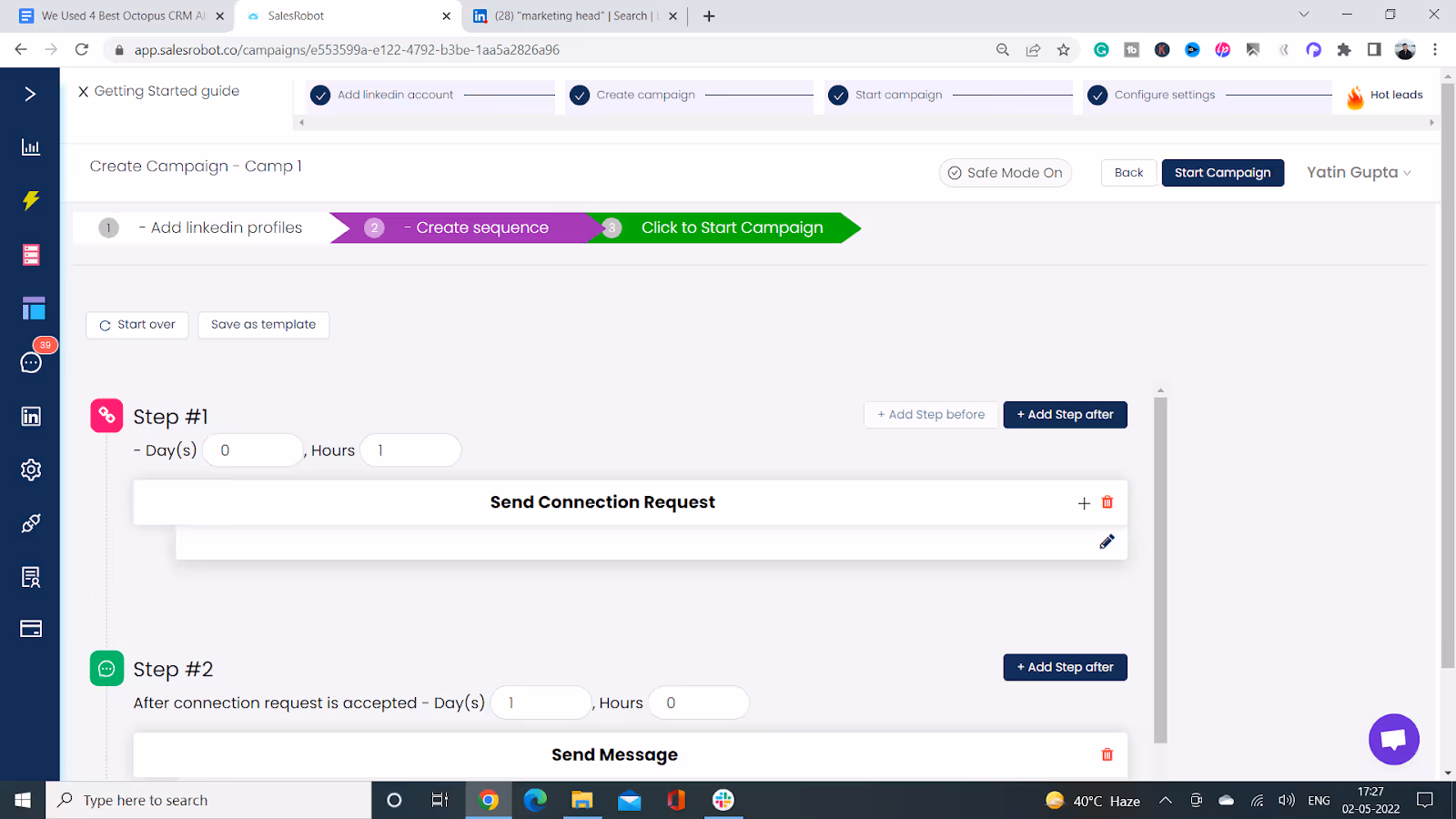Toggle Safe Mode On setting

[1005, 172]
